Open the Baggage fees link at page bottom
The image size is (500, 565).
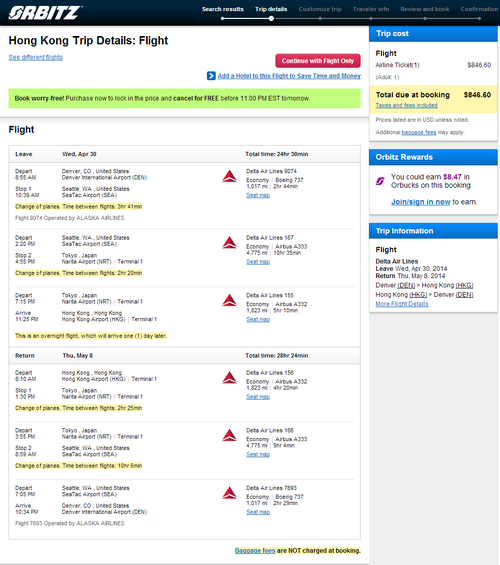(255, 551)
